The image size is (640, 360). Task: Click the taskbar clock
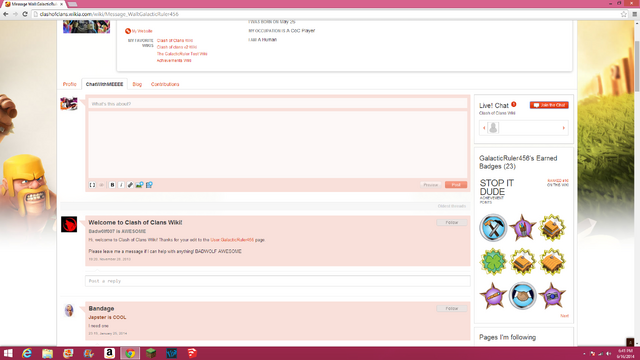coord(626,353)
